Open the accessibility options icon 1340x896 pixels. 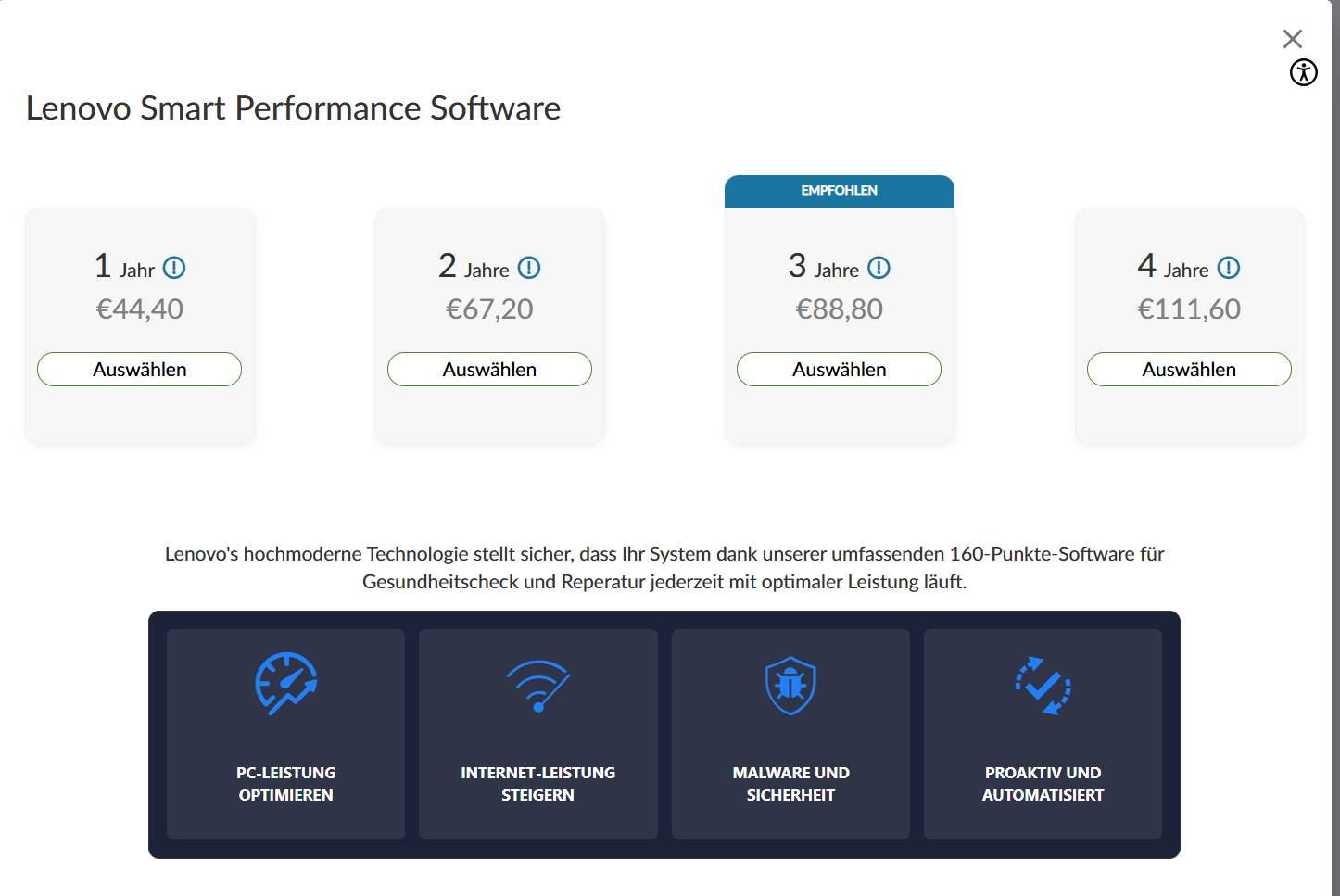click(x=1304, y=72)
